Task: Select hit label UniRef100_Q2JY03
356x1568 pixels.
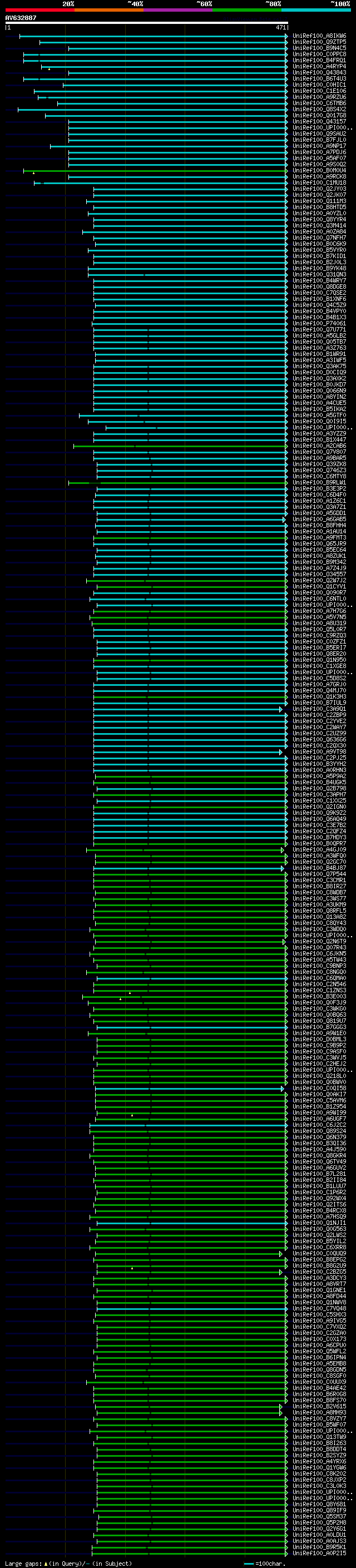Action: coord(319,189)
